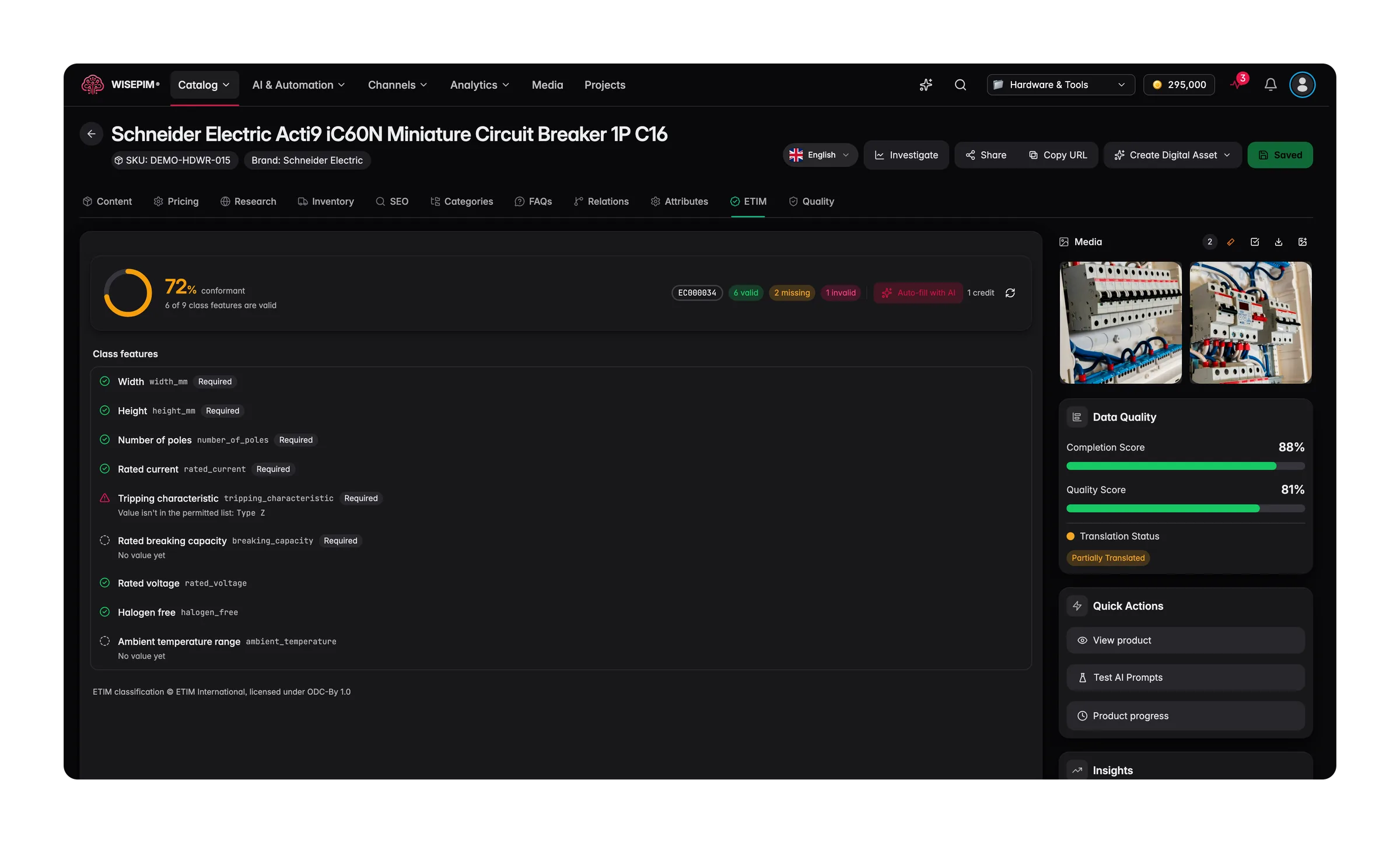Open the notifications bell
Image resolution: width=1400 pixels, height=843 pixels.
1270,85
